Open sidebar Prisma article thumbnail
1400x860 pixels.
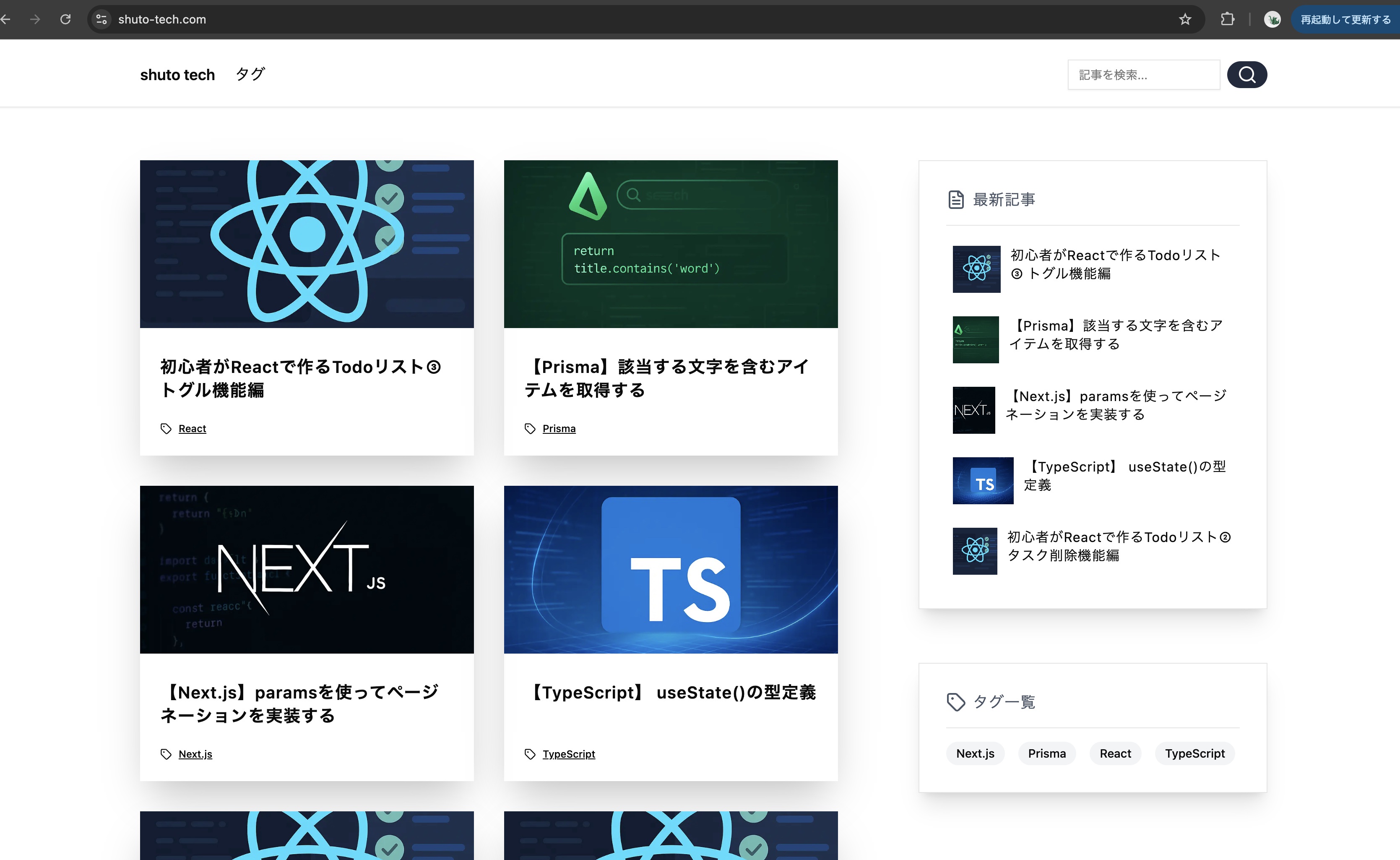(976, 339)
